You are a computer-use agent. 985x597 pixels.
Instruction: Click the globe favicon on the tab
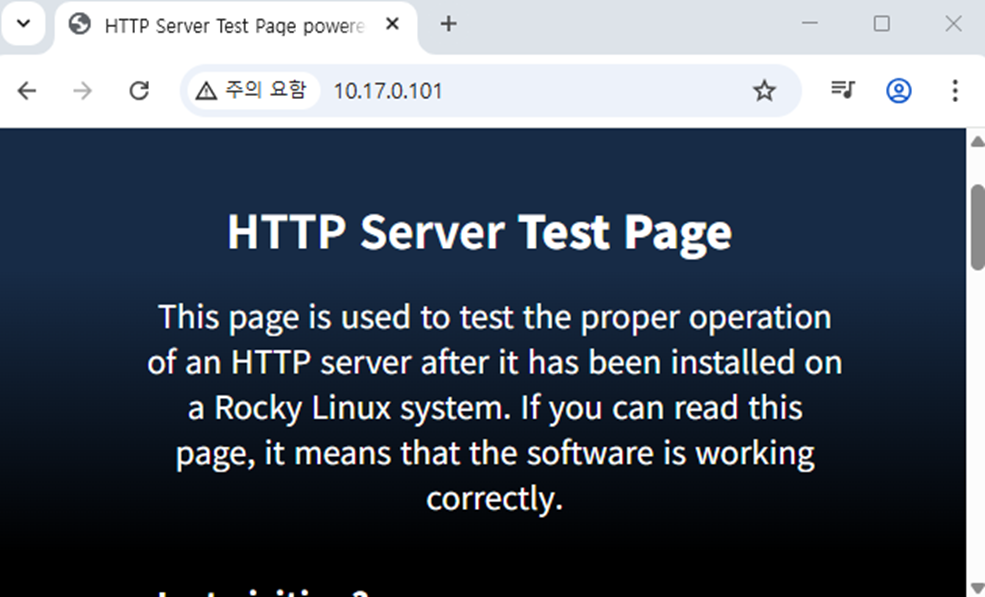point(79,25)
